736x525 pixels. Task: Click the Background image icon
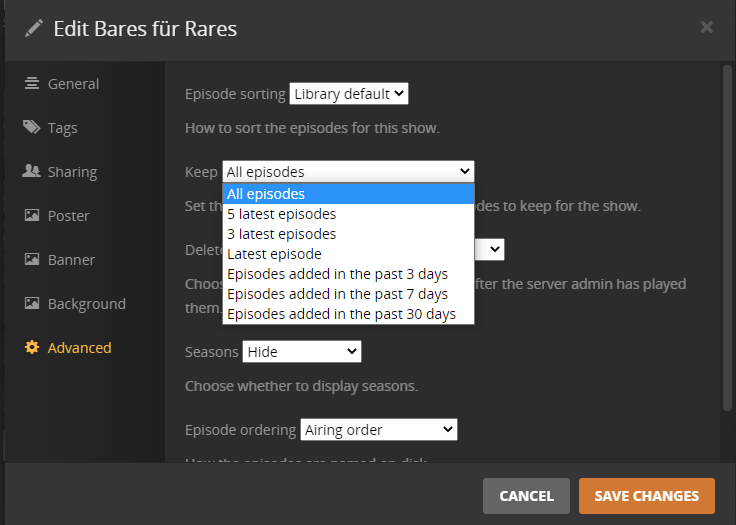click(32, 303)
